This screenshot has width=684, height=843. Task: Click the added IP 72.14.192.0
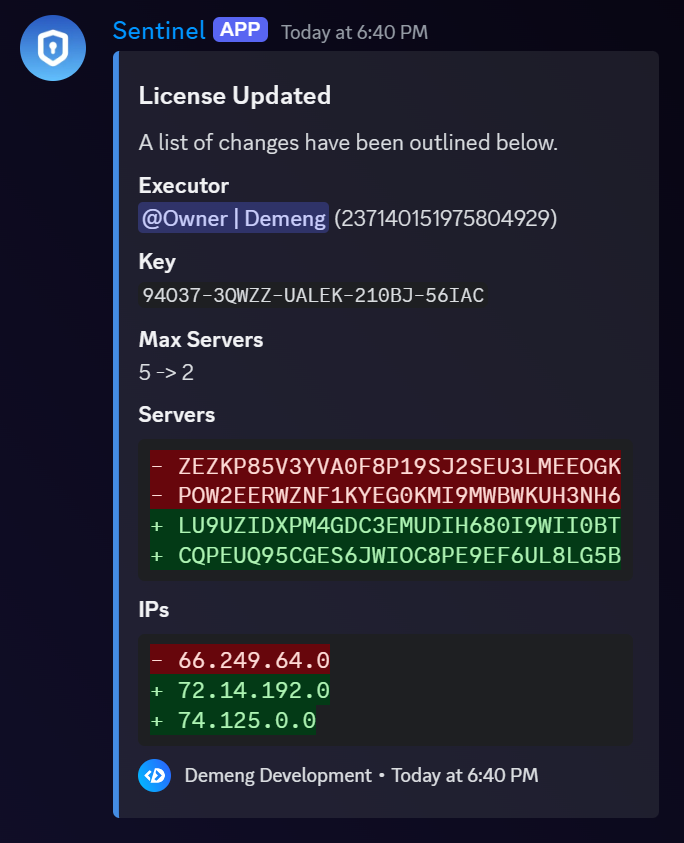point(240,690)
